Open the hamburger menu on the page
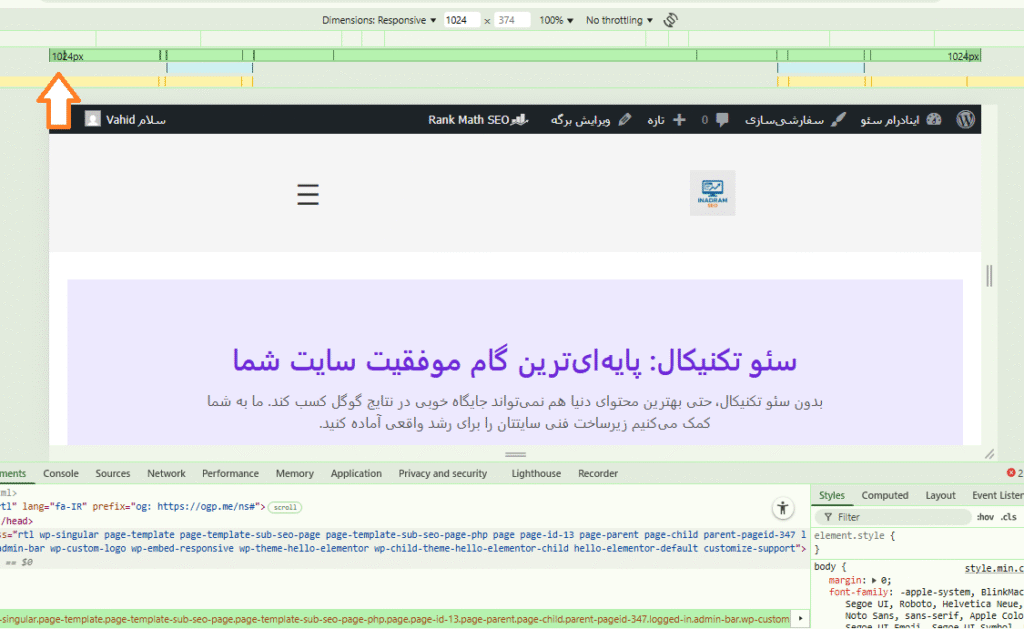 [x=308, y=195]
